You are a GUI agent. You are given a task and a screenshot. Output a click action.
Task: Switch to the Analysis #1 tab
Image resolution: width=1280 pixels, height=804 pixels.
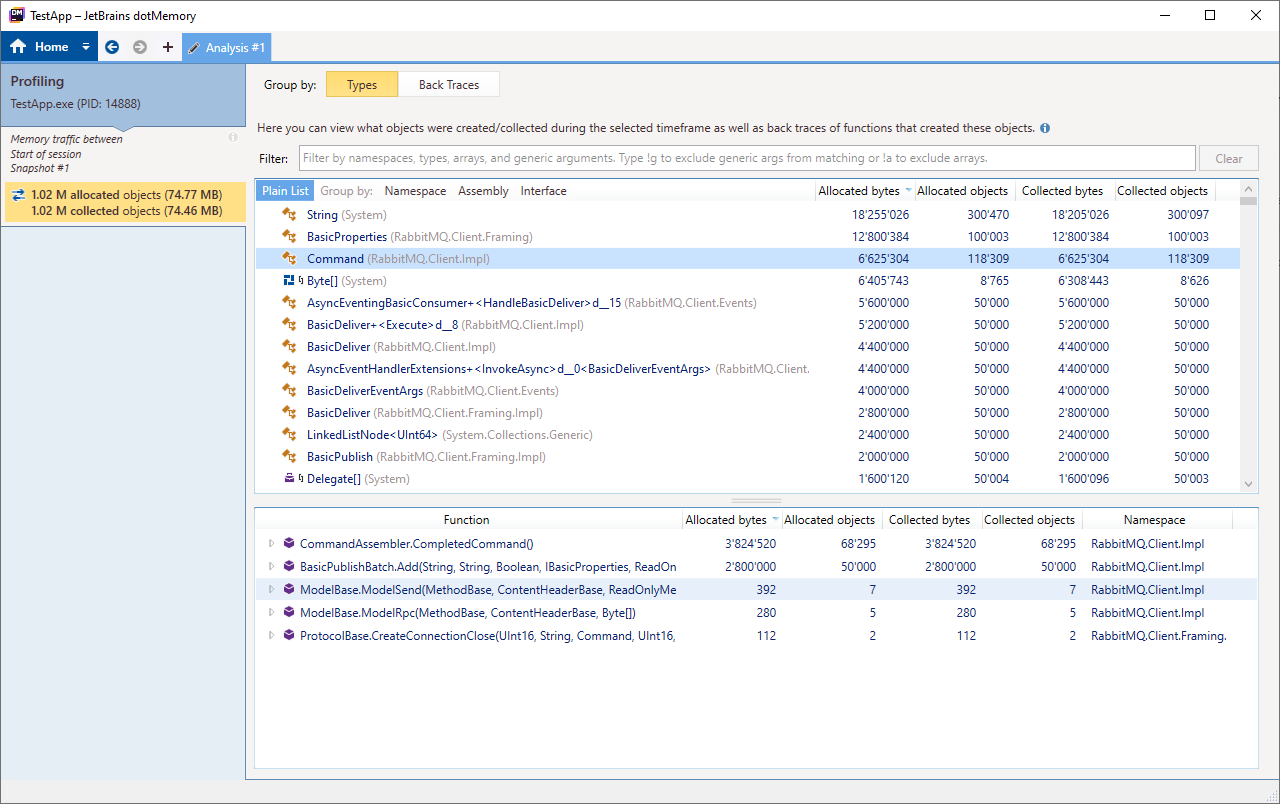226,47
